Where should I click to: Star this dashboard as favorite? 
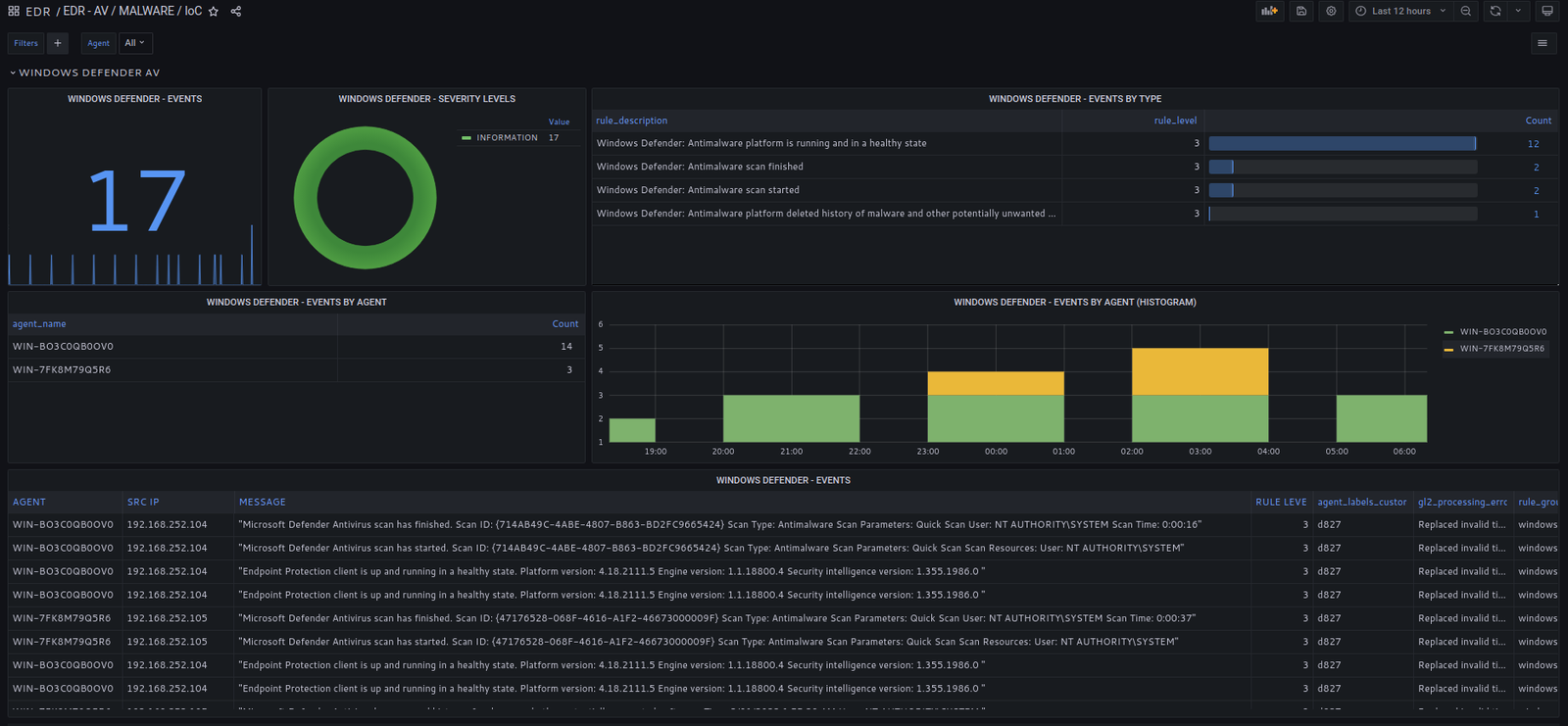click(x=214, y=12)
